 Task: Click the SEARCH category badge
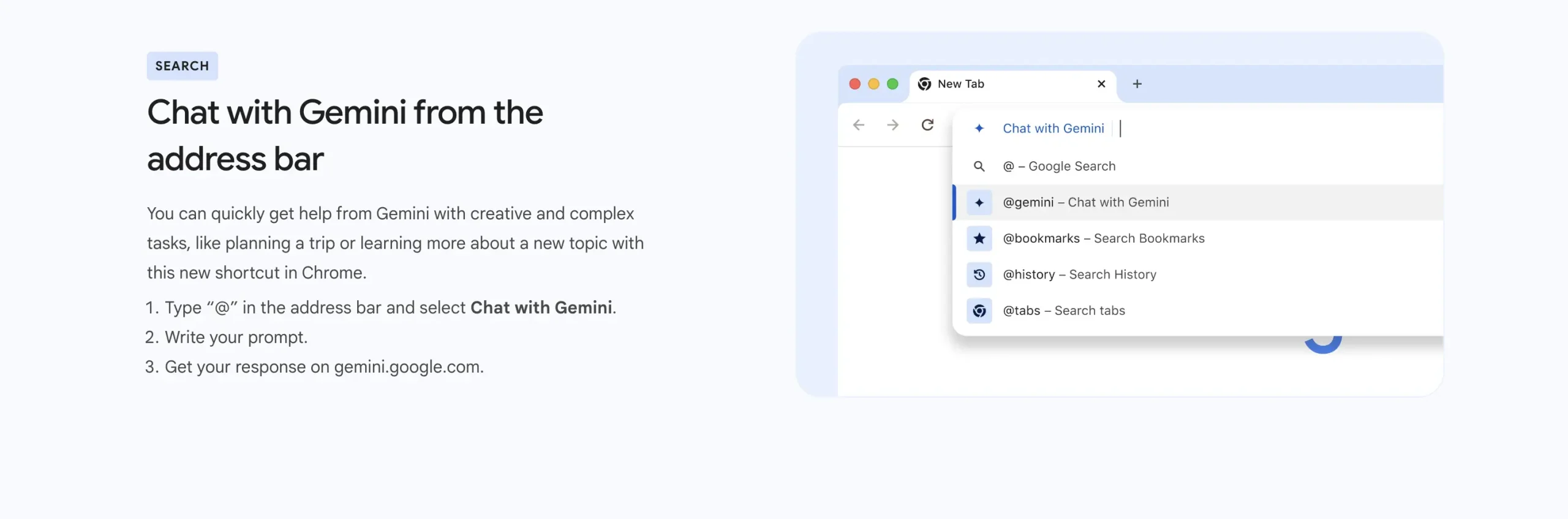coord(182,66)
